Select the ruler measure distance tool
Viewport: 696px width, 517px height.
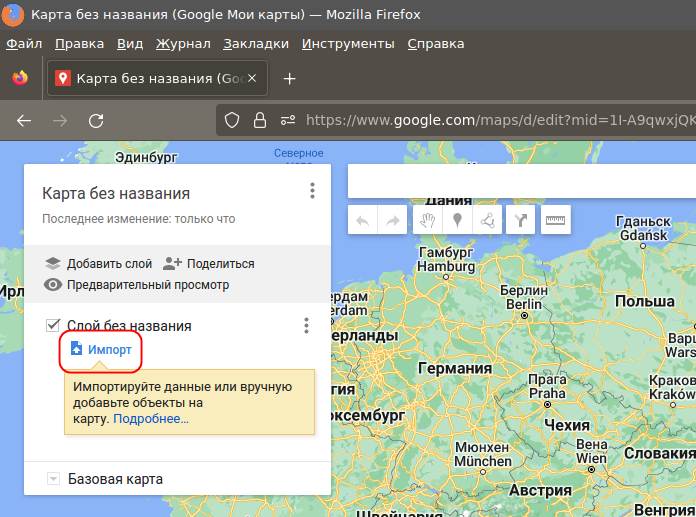point(555,220)
